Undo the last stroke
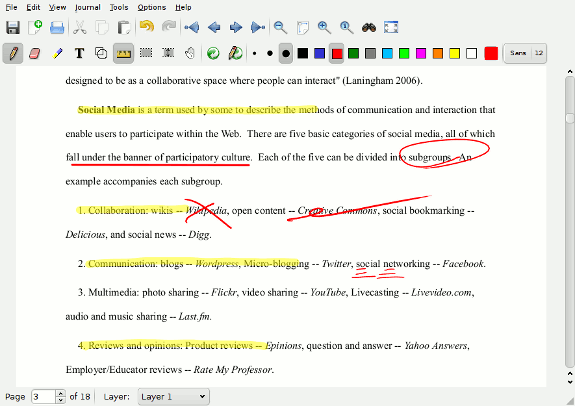The image size is (575, 406). coord(147,27)
